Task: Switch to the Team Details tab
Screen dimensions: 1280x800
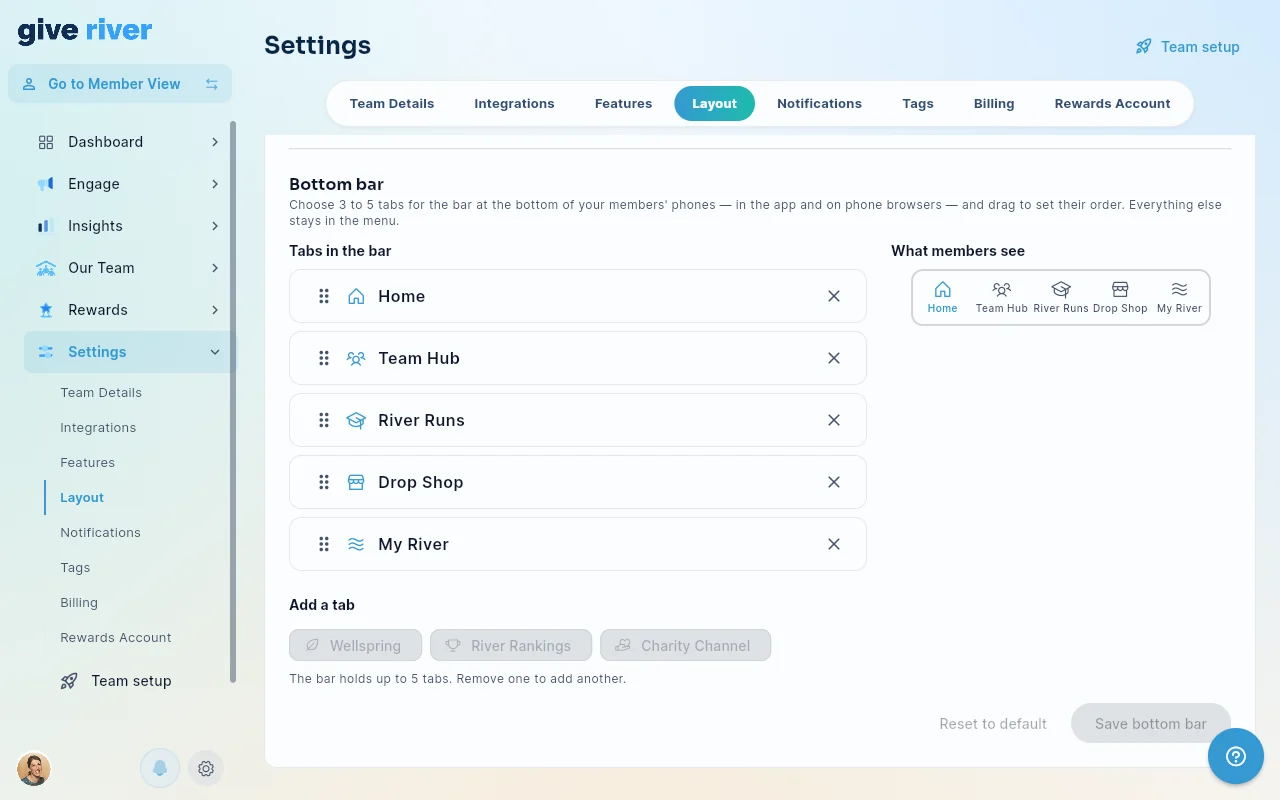Action: 392,104
